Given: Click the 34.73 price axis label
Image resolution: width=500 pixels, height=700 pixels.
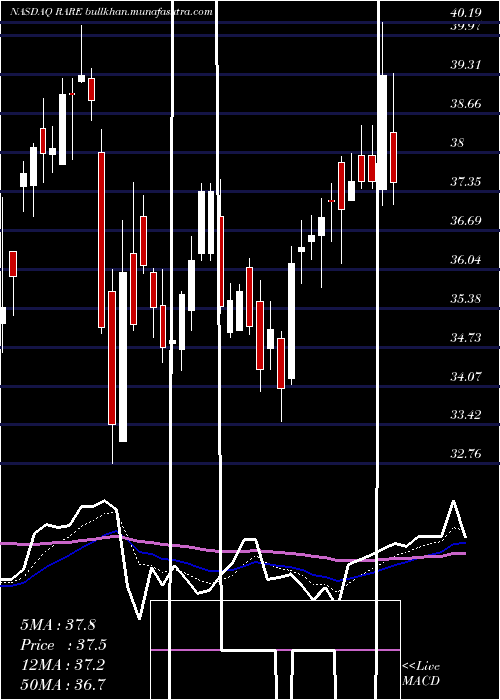Looking at the screenshot, I should pos(466,338).
